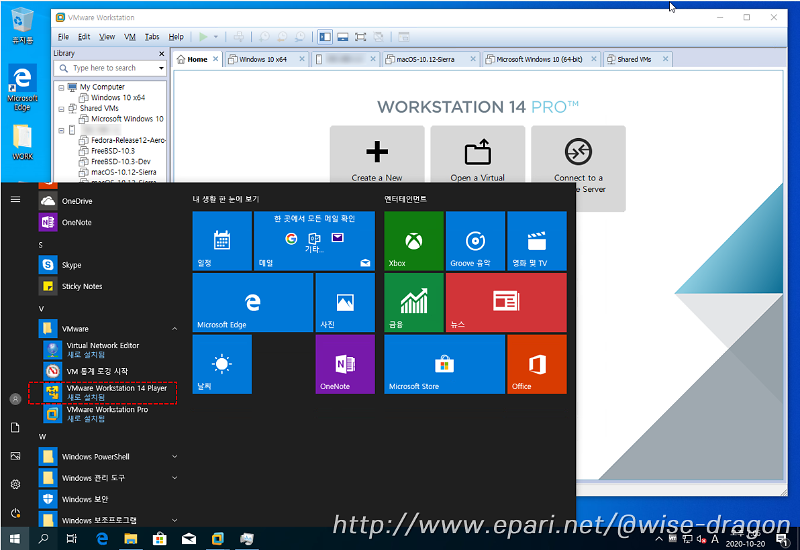Screen dimensions: 800x550
Task: Select Microsoft Windows 10 in the Library
Action: (x=121, y=119)
